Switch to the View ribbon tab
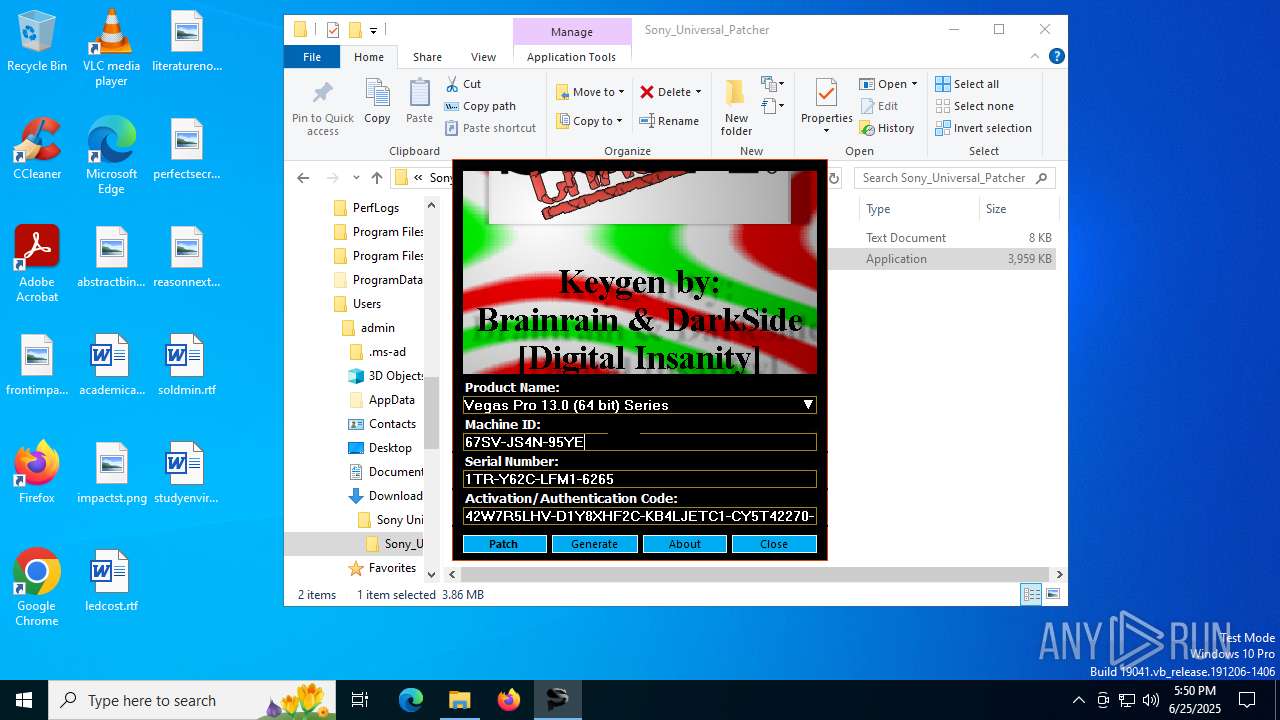1280x720 pixels. 483,57
